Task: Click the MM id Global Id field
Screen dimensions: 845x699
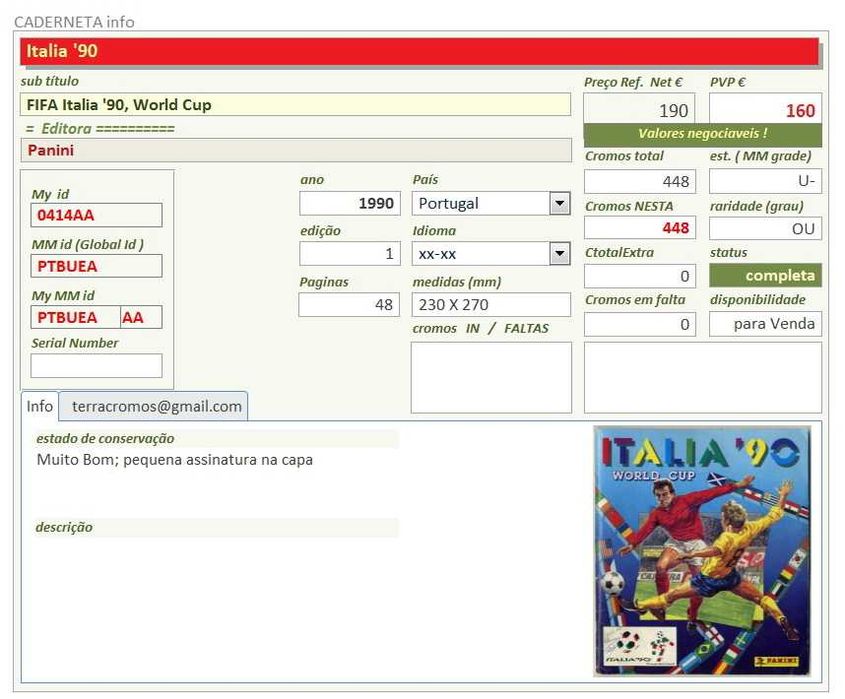Action: pos(96,266)
